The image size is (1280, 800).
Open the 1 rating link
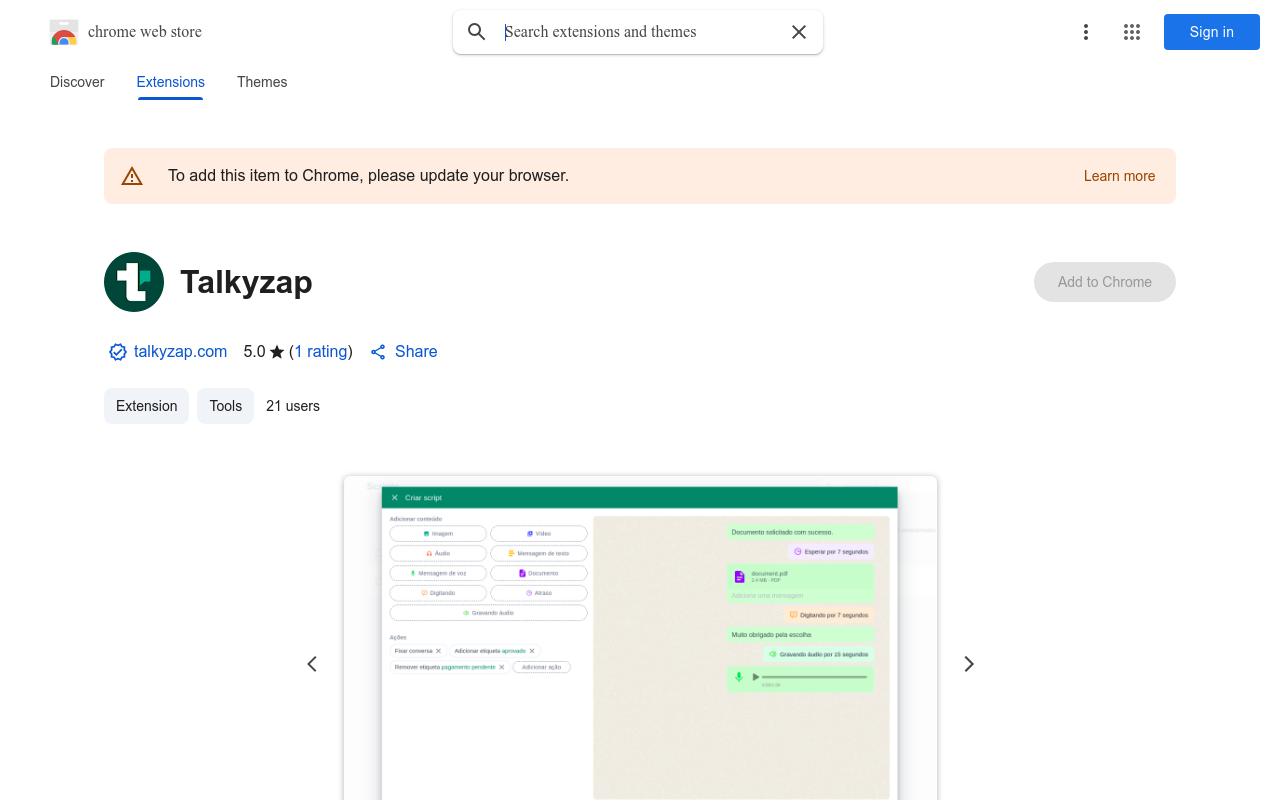pyautogui.click(x=321, y=352)
